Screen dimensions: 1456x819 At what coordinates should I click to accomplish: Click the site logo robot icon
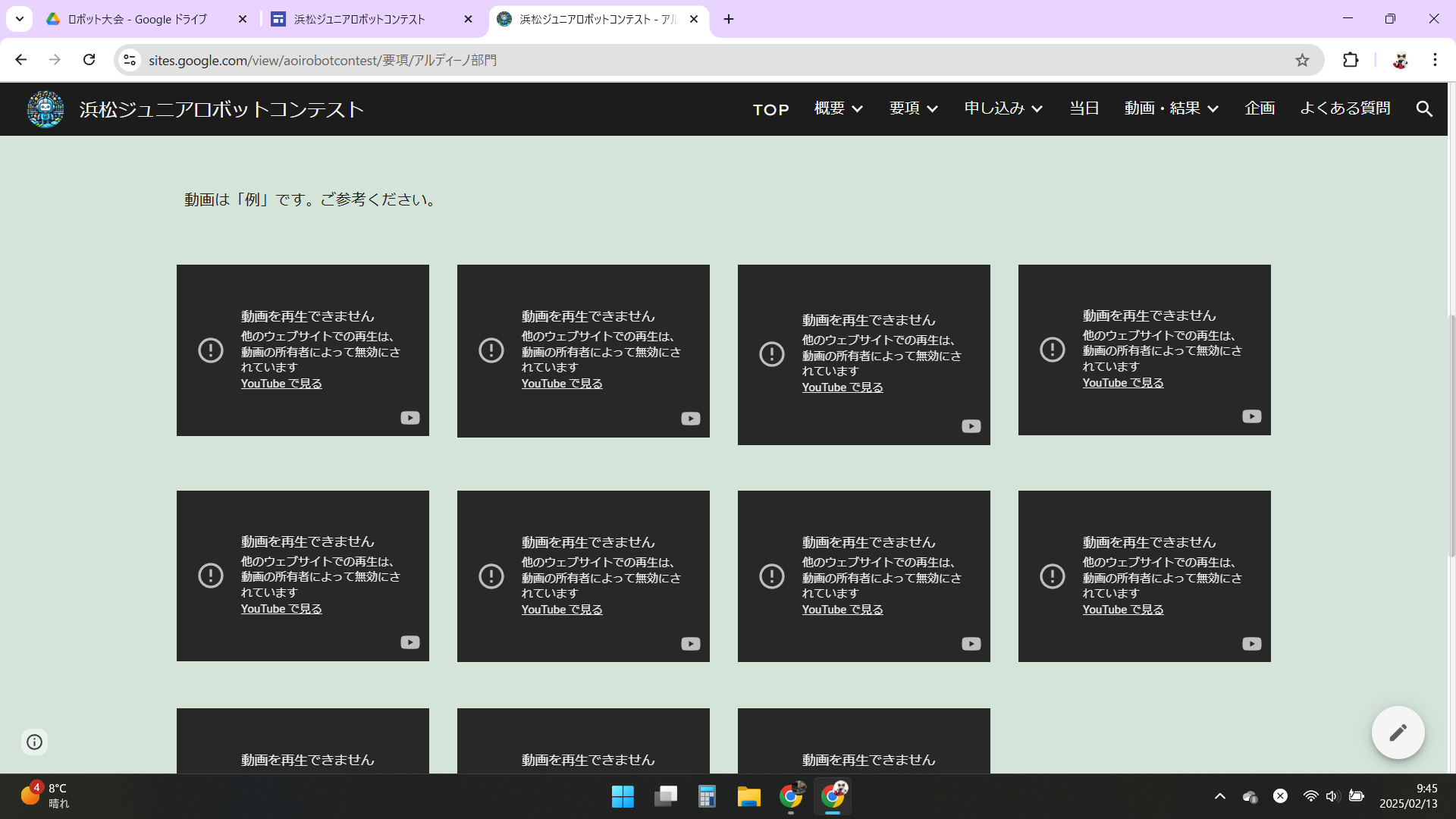pos(45,109)
